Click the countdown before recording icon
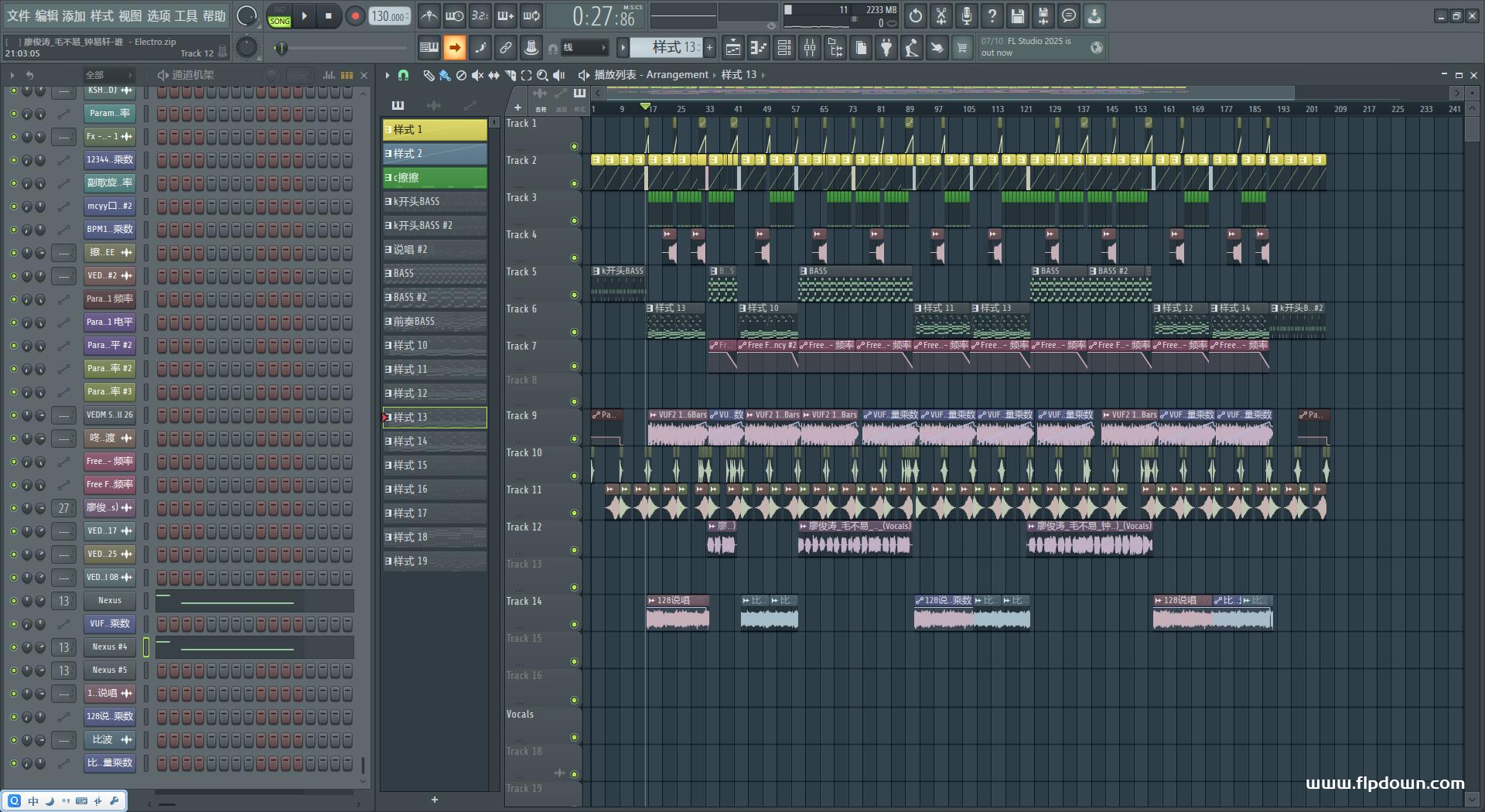 click(x=480, y=15)
